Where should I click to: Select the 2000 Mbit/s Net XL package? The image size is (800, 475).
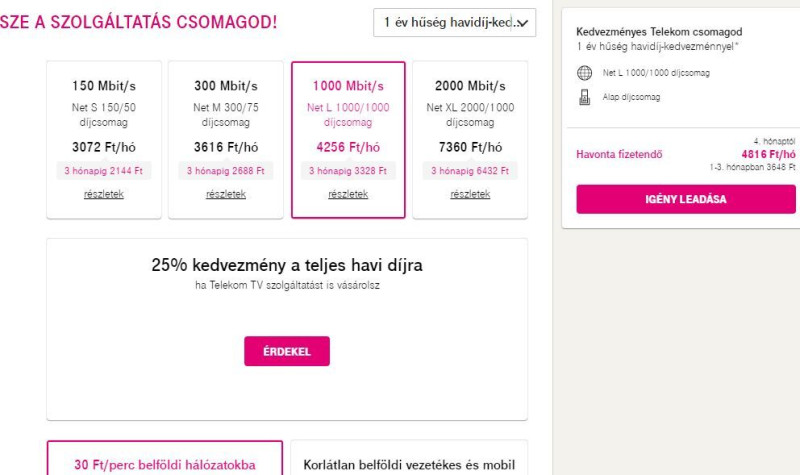(x=470, y=140)
